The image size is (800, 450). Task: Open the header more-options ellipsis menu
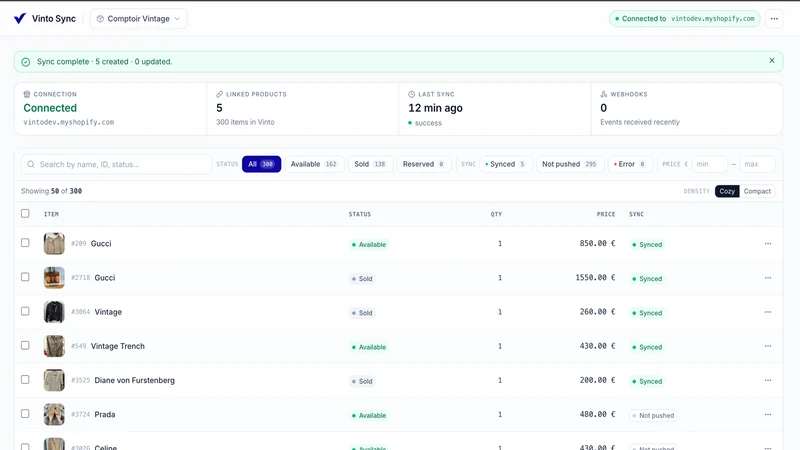(774, 18)
